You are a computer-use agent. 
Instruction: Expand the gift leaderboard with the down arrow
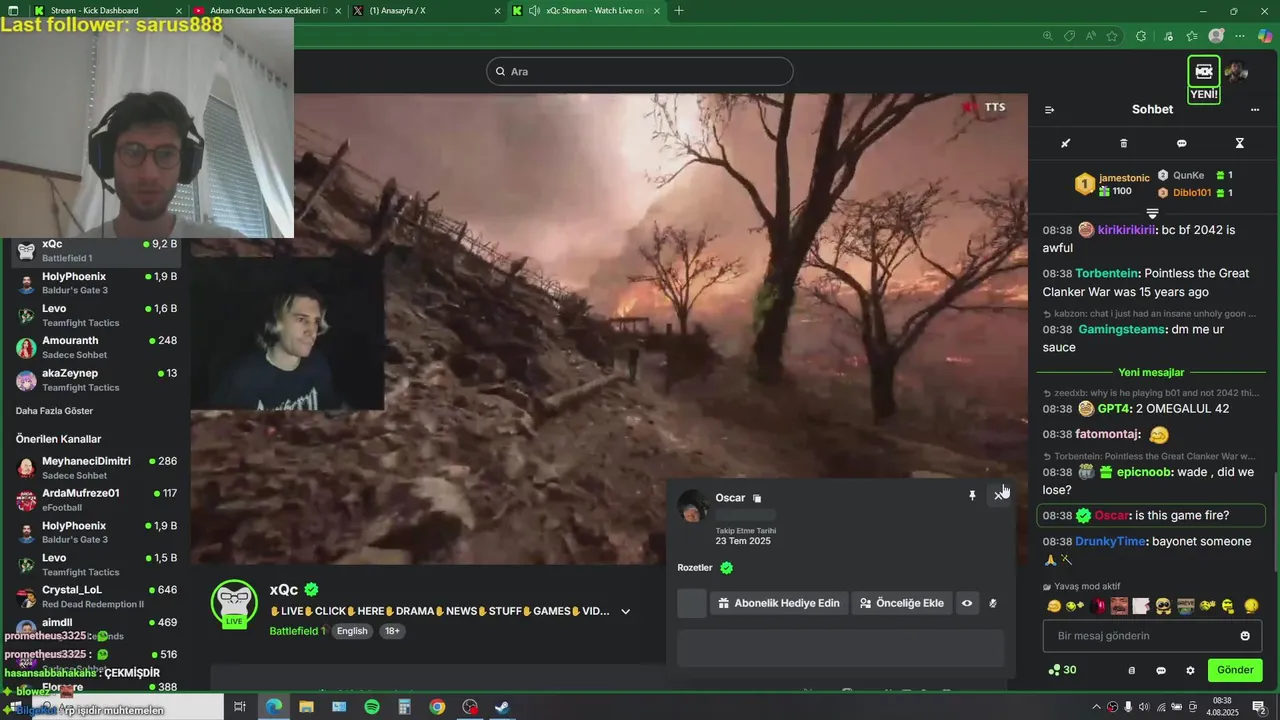click(x=1152, y=213)
